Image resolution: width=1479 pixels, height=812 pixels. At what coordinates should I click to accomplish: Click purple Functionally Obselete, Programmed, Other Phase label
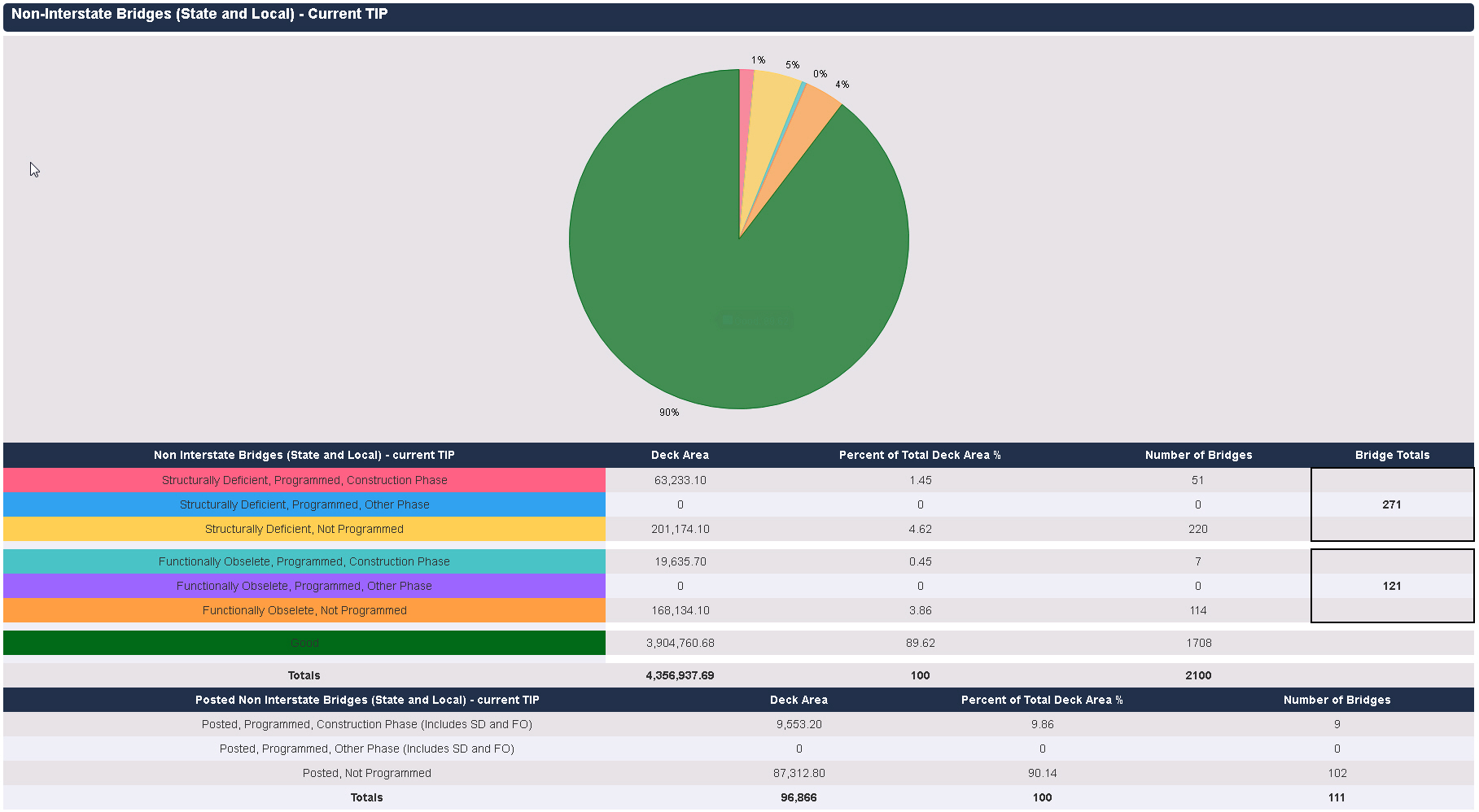pyautogui.click(x=304, y=586)
